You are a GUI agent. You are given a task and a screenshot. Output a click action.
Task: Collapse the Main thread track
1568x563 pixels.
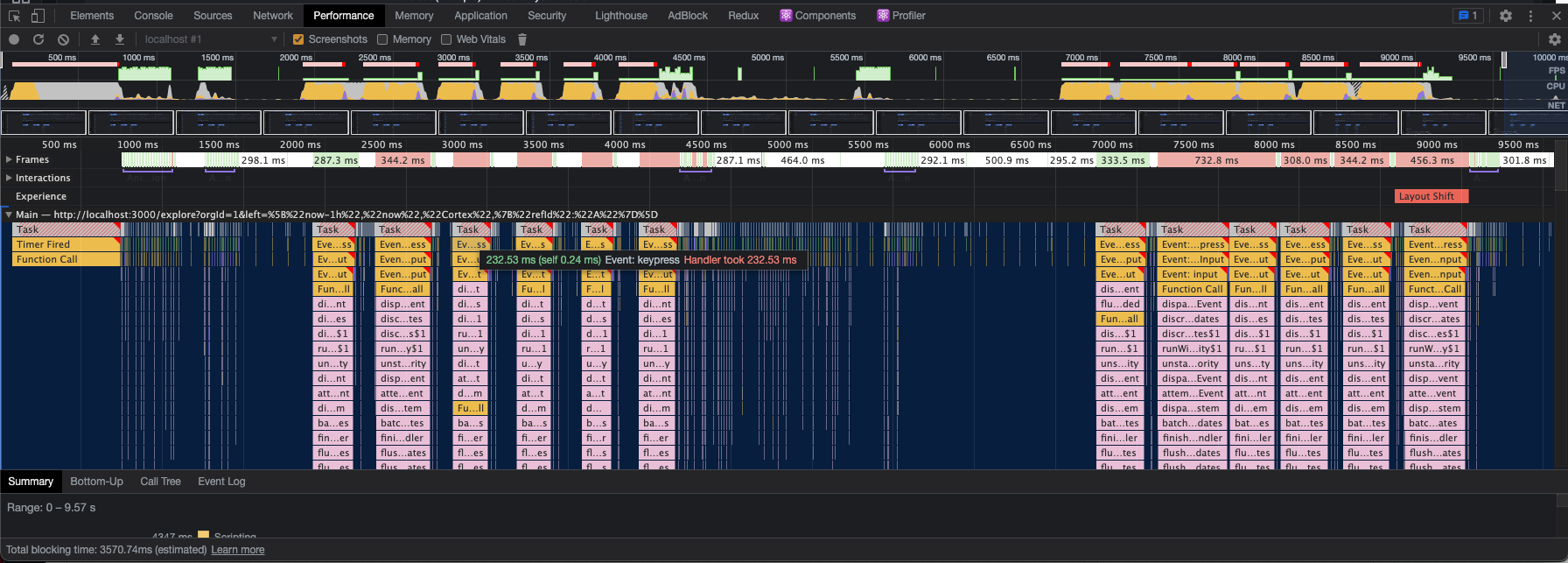[9, 215]
